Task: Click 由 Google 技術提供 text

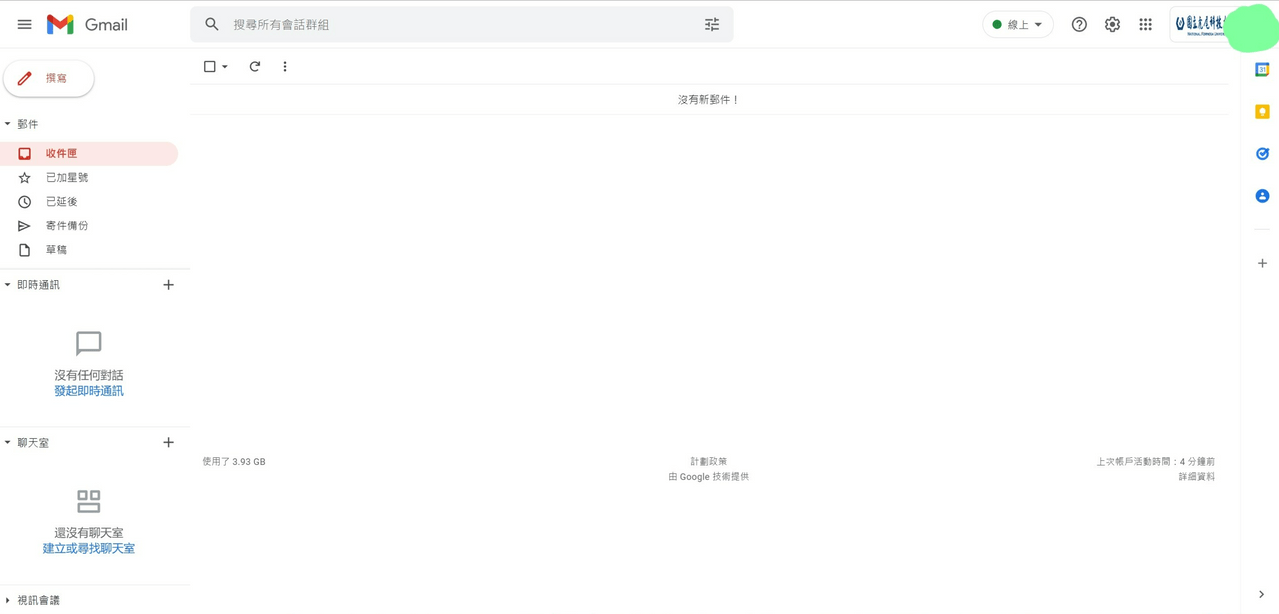Action: tap(709, 477)
